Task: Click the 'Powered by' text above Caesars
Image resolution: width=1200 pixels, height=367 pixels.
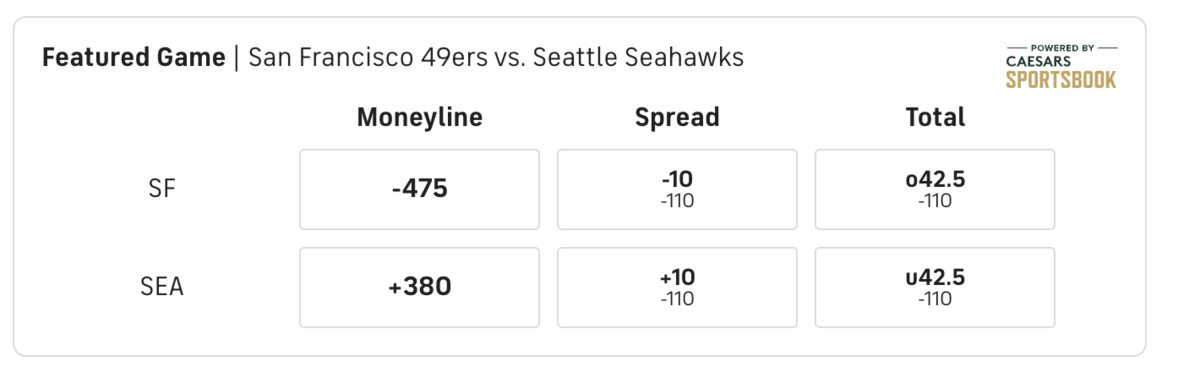Action: [1061, 47]
